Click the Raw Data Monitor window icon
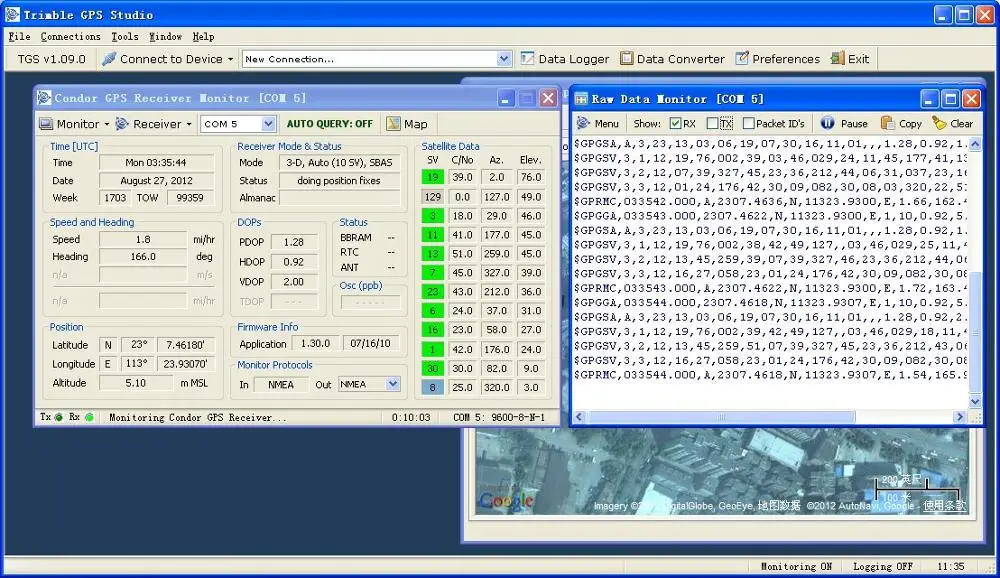 (x=581, y=99)
